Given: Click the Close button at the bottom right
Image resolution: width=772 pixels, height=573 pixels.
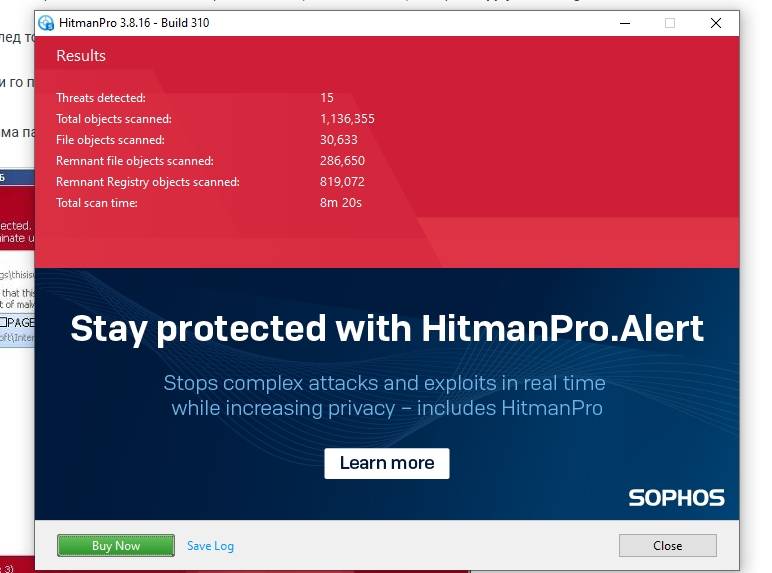Looking at the screenshot, I should [x=668, y=545].
